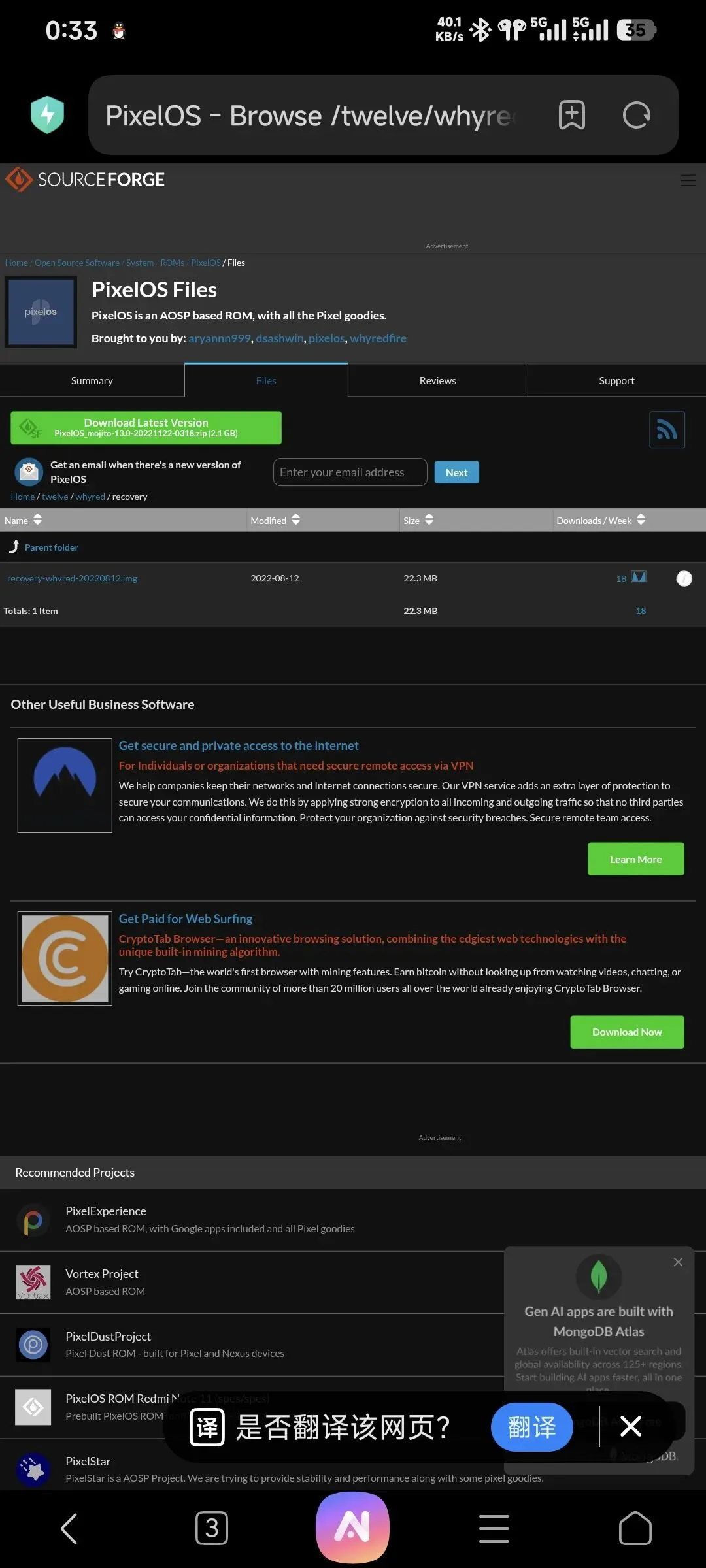
Task: Click the PixelDustProject icon
Action: [x=33, y=1345]
